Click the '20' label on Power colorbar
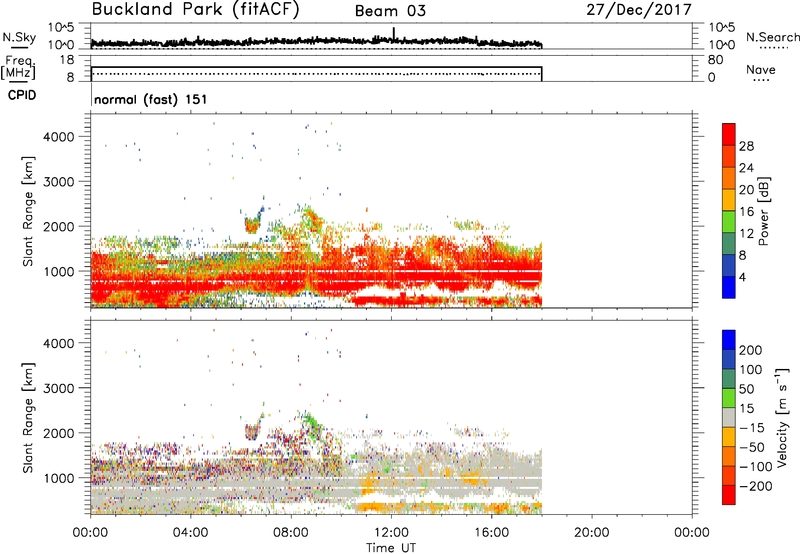 coord(746,190)
